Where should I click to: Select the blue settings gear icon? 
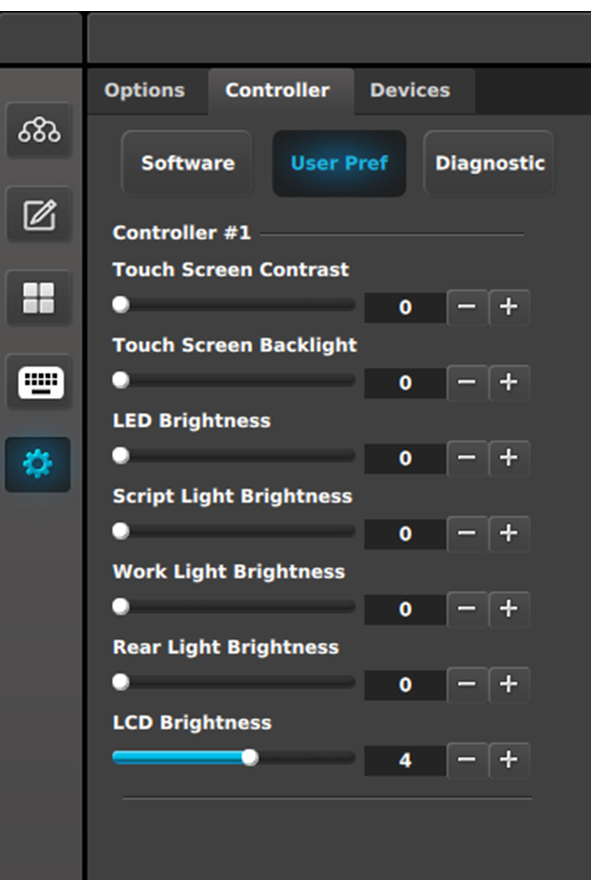click(38, 465)
